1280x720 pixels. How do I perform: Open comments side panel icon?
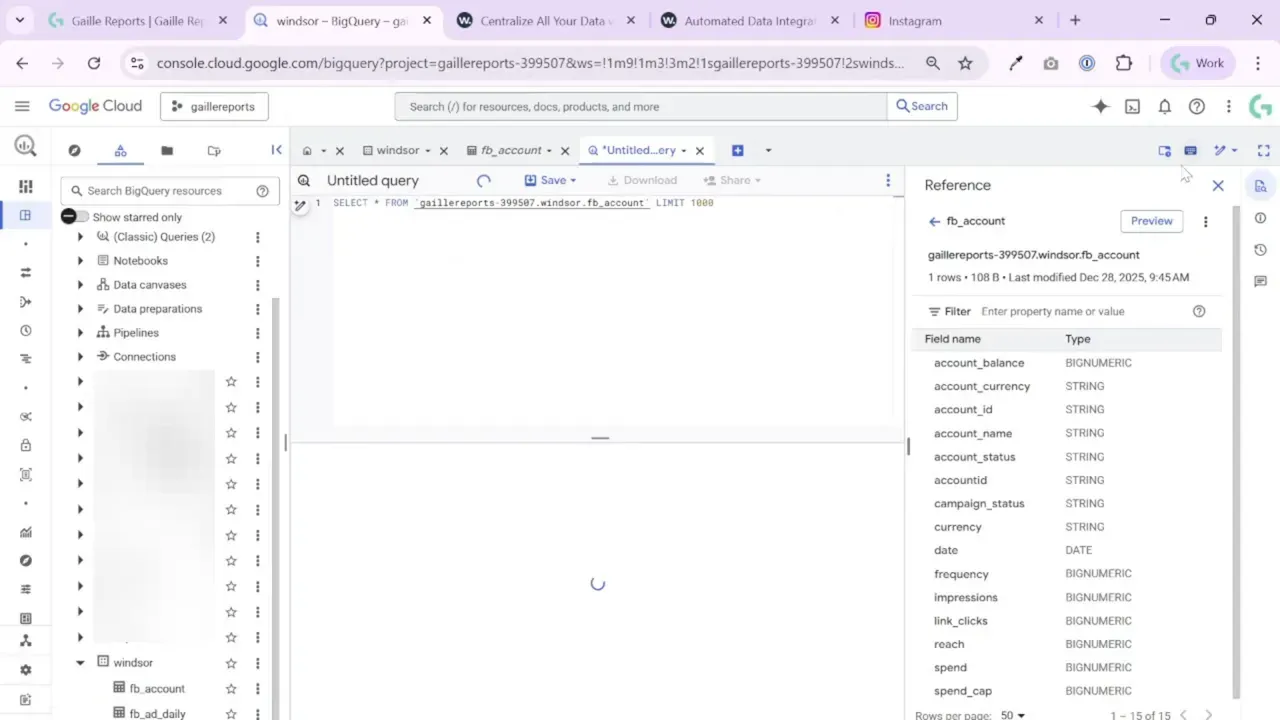(1260, 282)
